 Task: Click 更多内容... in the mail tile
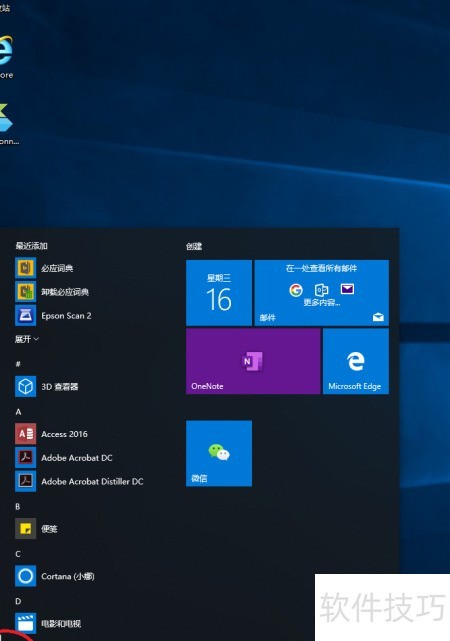(x=322, y=303)
